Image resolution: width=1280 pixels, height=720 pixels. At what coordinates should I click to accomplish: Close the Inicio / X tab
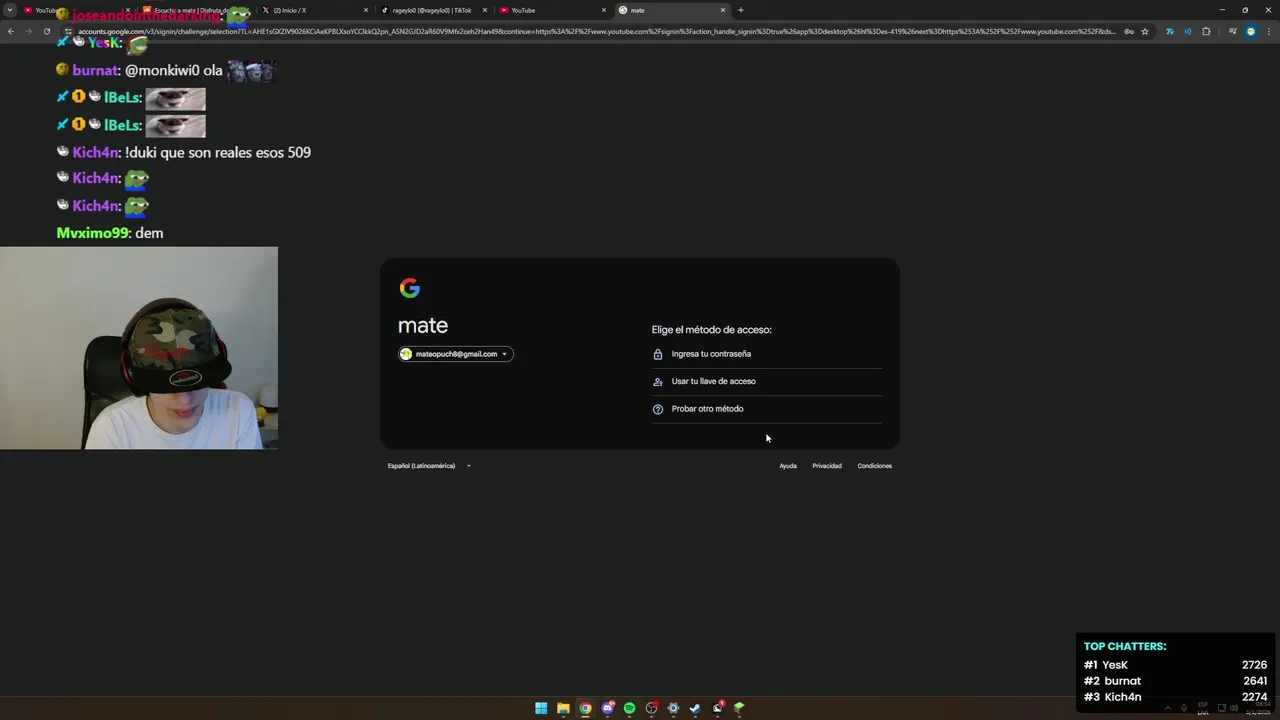[x=366, y=10]
